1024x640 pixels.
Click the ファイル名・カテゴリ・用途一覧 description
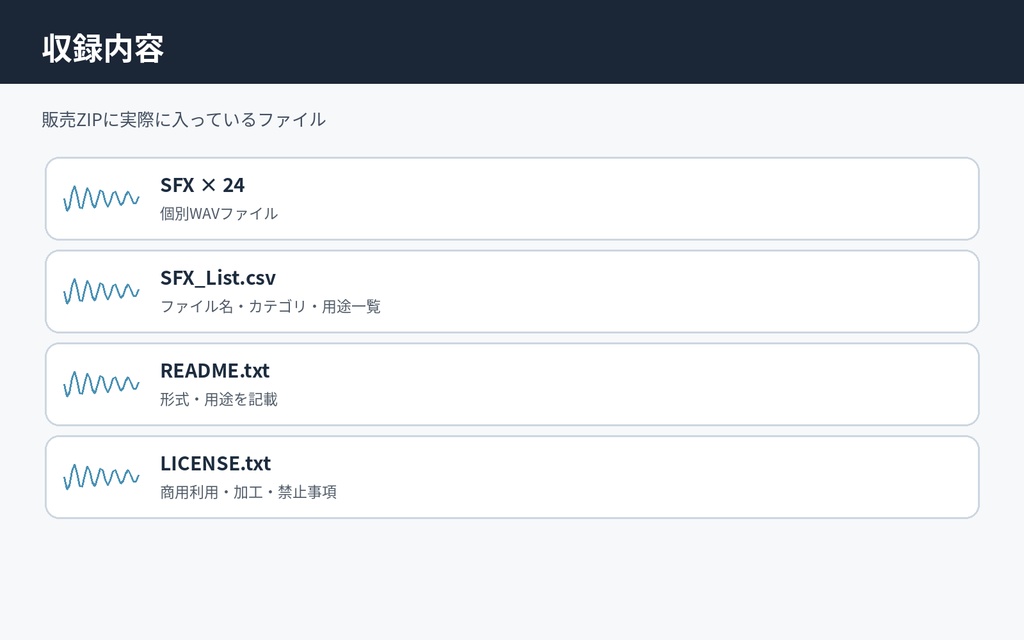pos(270,307)
